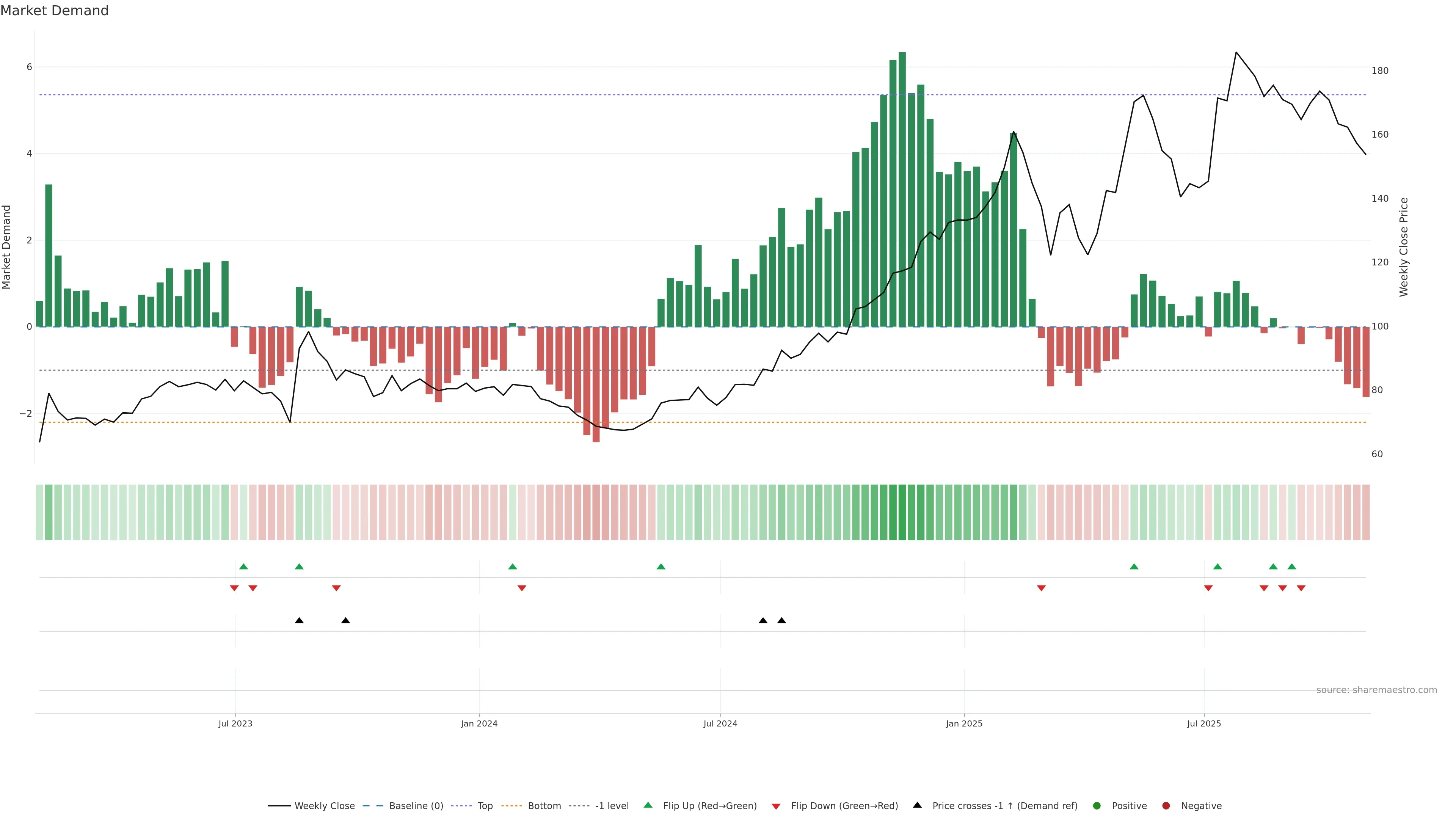Click the first green flip-up marker after Jul 2023
1456x819 pixels.
pyautogui.click(x=243, y=566)
